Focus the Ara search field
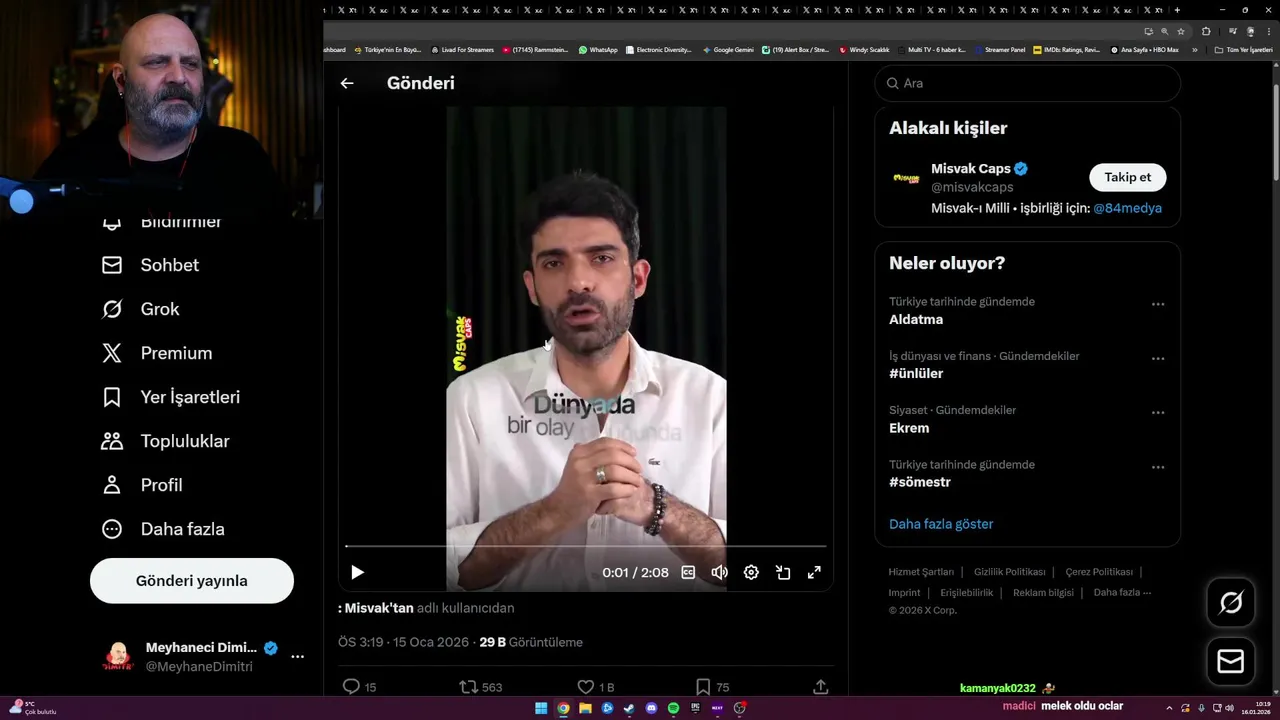This screenshot has width=1280, height=720. (x=1028, y=83)
